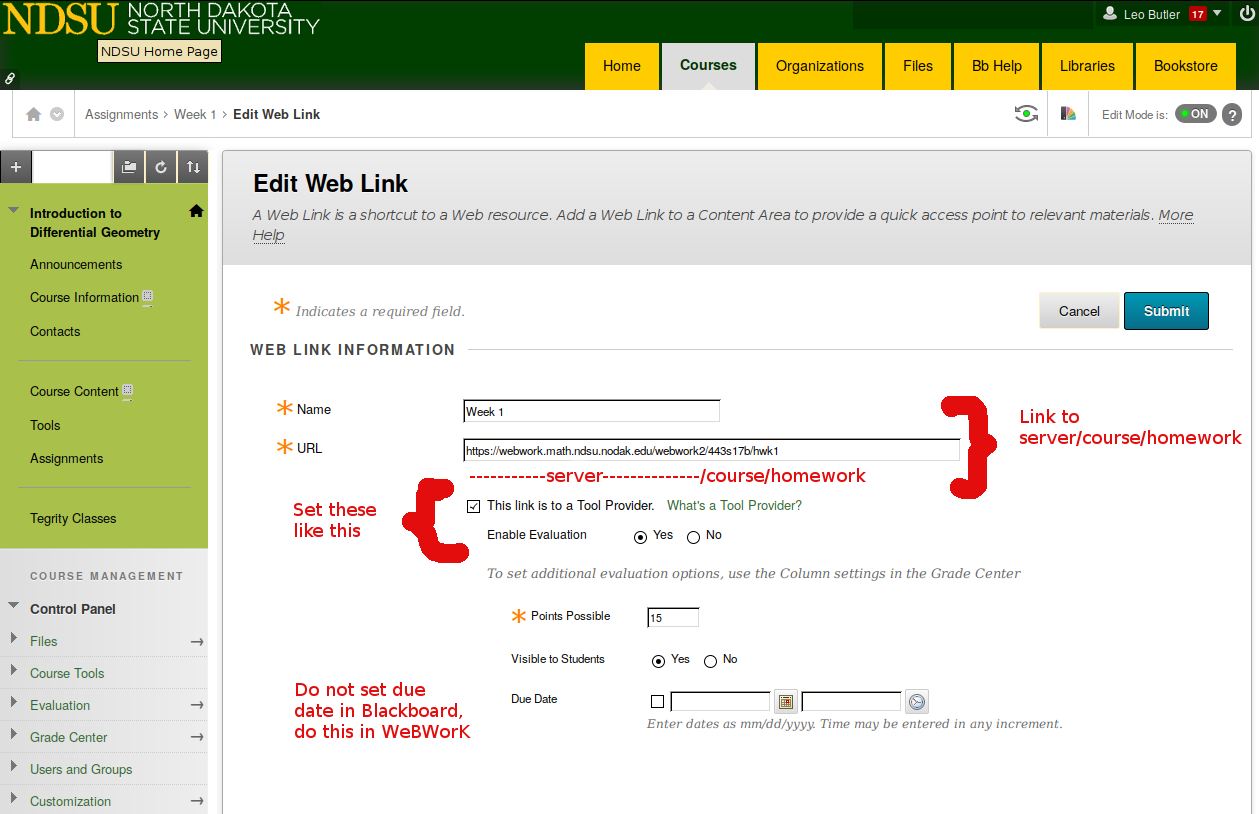The height and width of the screenshot is (814, 1259).
Task: Click the reorder menu items arrows icon
Action: pyautogui.click(x=193, y=168)
